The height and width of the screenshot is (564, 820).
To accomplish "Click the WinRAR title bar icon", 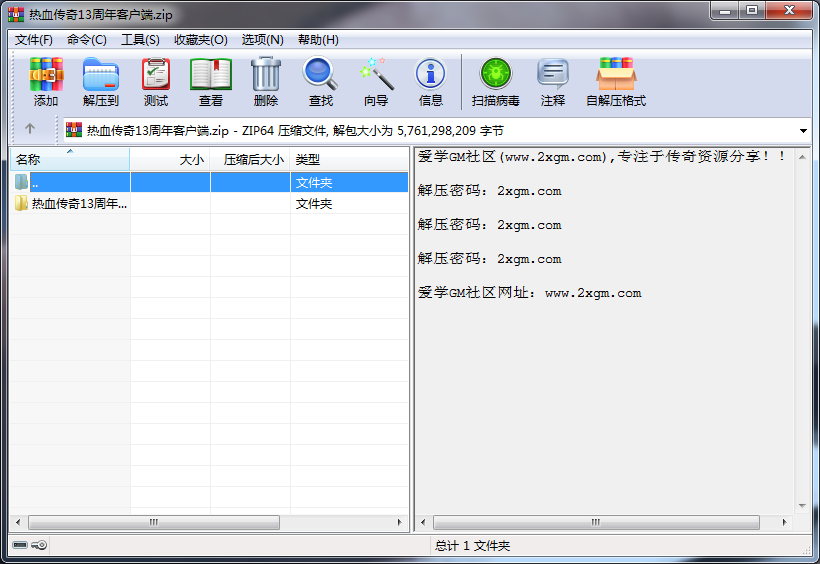I will tap(16, 14).
